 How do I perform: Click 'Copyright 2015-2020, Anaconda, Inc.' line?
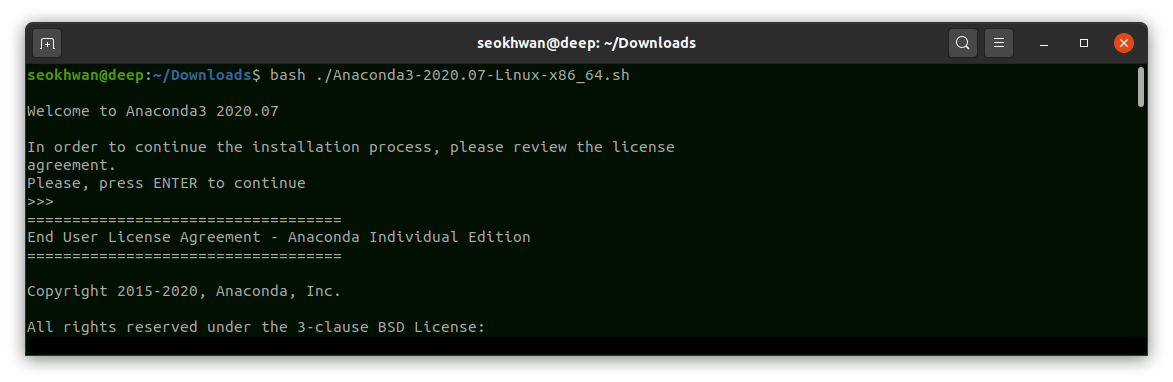[184, 291]
